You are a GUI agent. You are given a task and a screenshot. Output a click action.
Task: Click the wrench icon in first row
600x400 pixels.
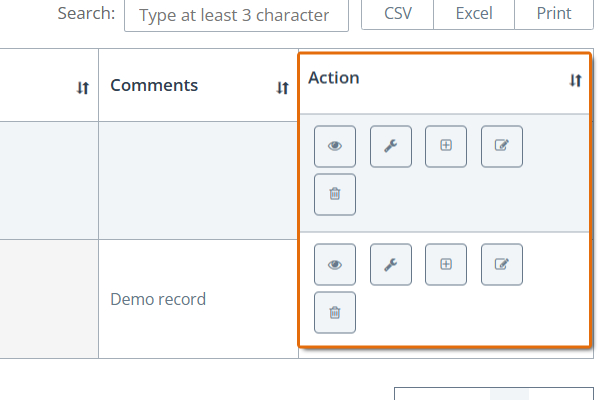(391, 146)
